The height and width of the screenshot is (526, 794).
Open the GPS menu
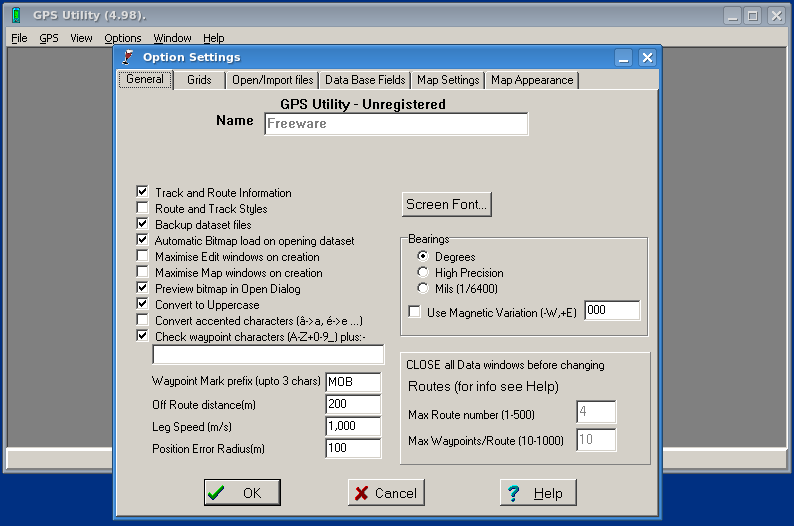click(49, 38)
